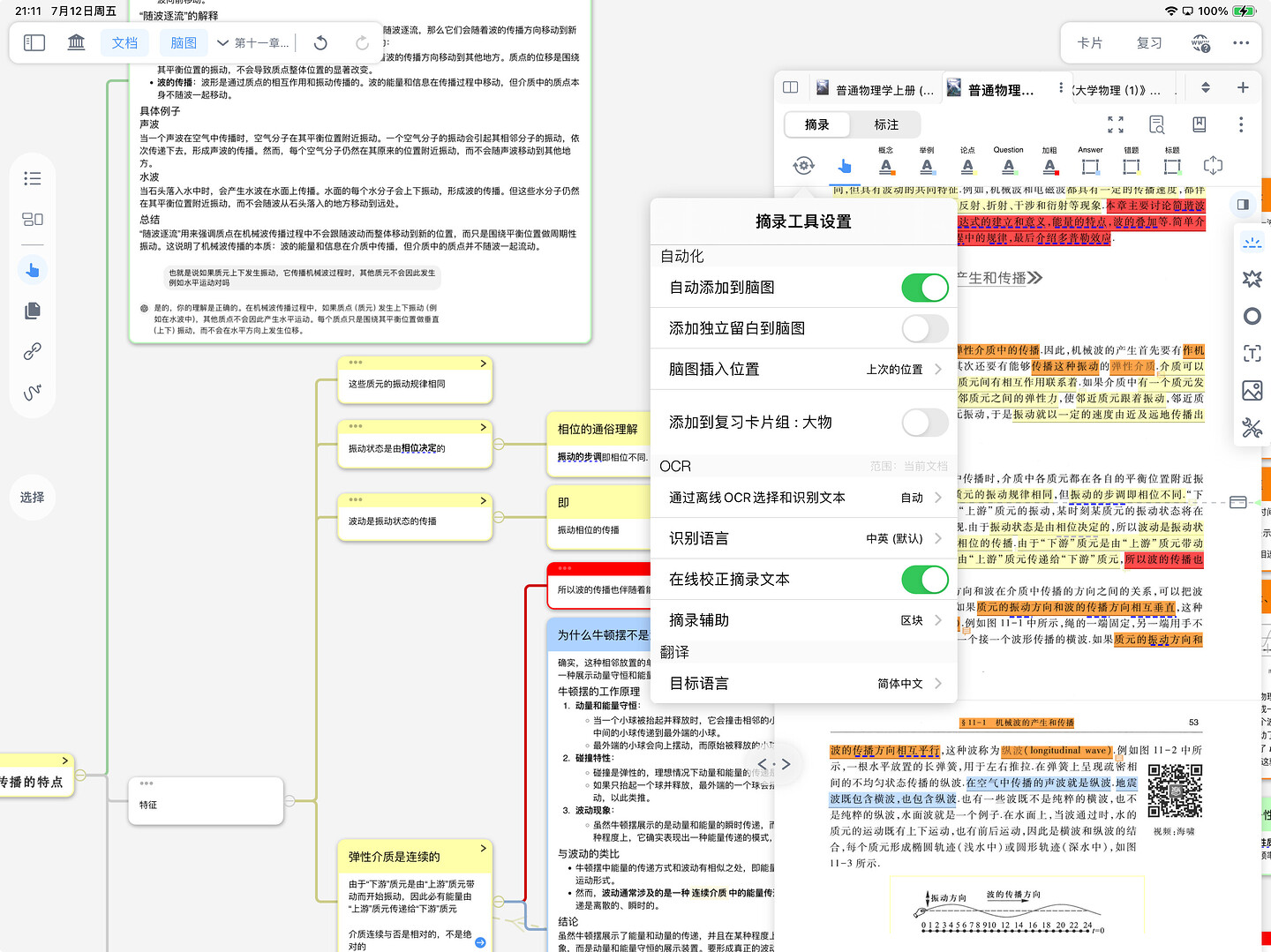The width and height of the screenshot is (1271, 952).
Task: Toggle 自动添加到脑图 switch
Action: pyautogui.click(x=924, y=288)
